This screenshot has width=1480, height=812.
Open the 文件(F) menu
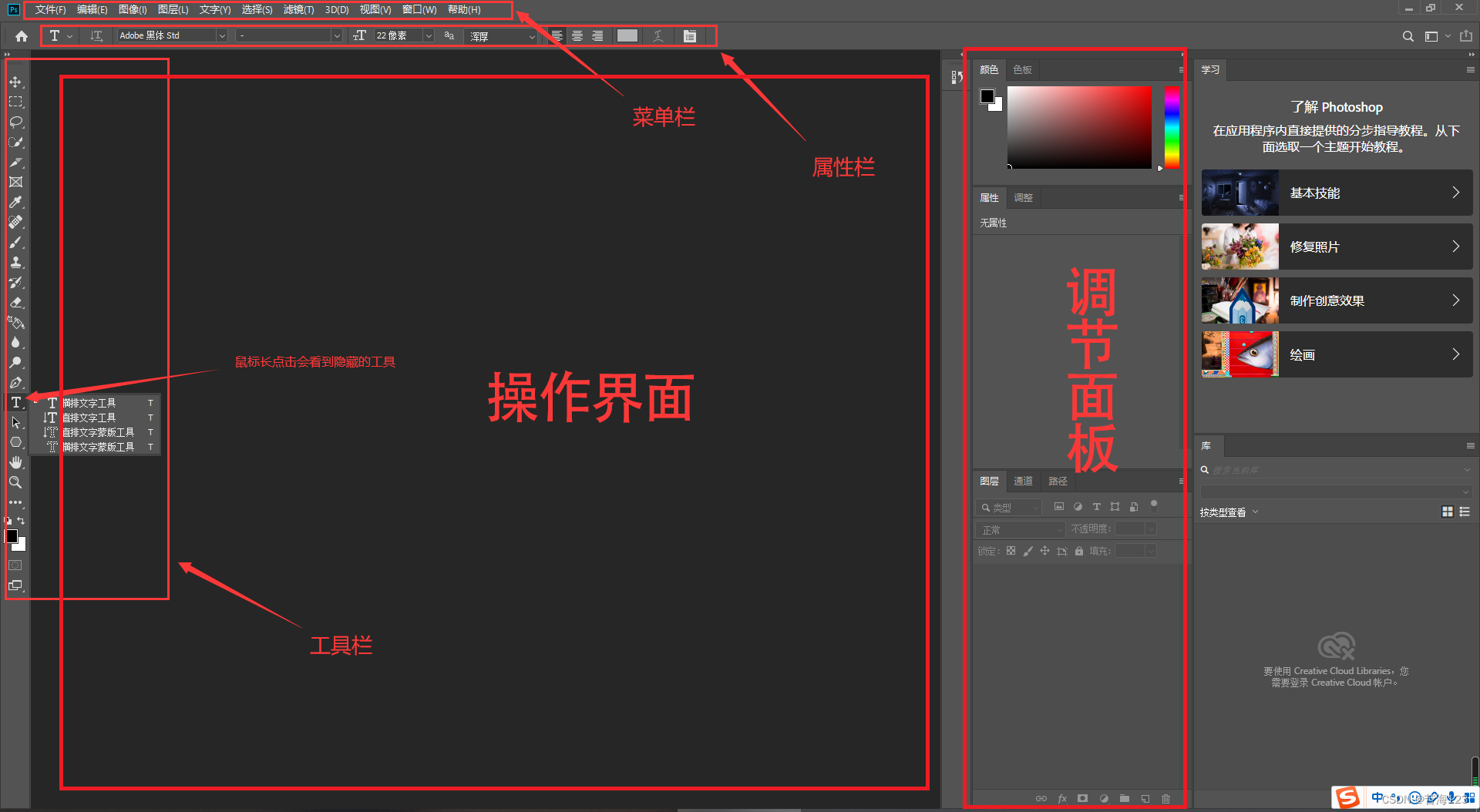pyautogui.click(x=50, y=10)
